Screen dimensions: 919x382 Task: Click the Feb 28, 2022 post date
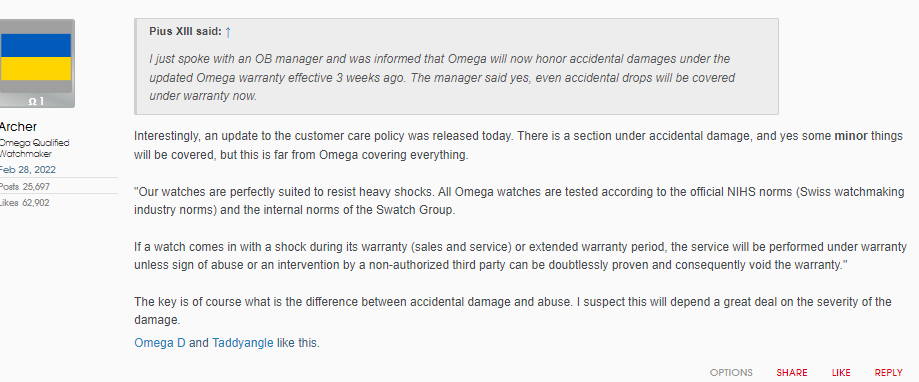tap(28, 170)
